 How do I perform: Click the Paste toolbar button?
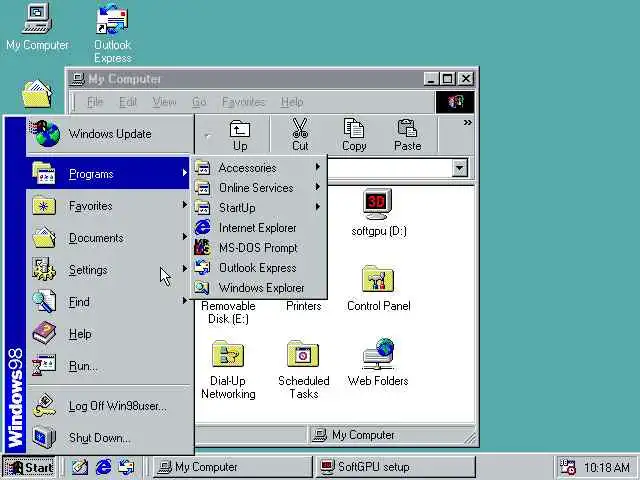(407, 135)
